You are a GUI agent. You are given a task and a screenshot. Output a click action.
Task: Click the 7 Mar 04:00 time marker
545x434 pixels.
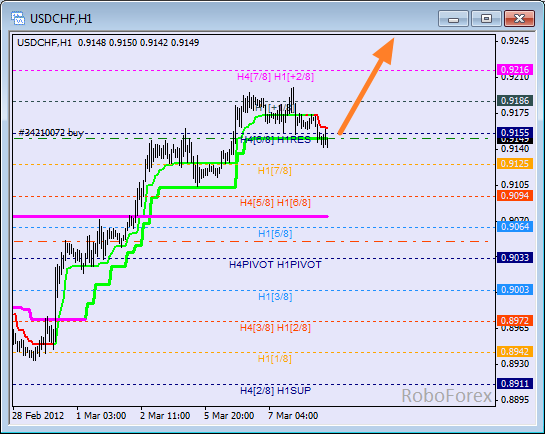pos(293,416)
